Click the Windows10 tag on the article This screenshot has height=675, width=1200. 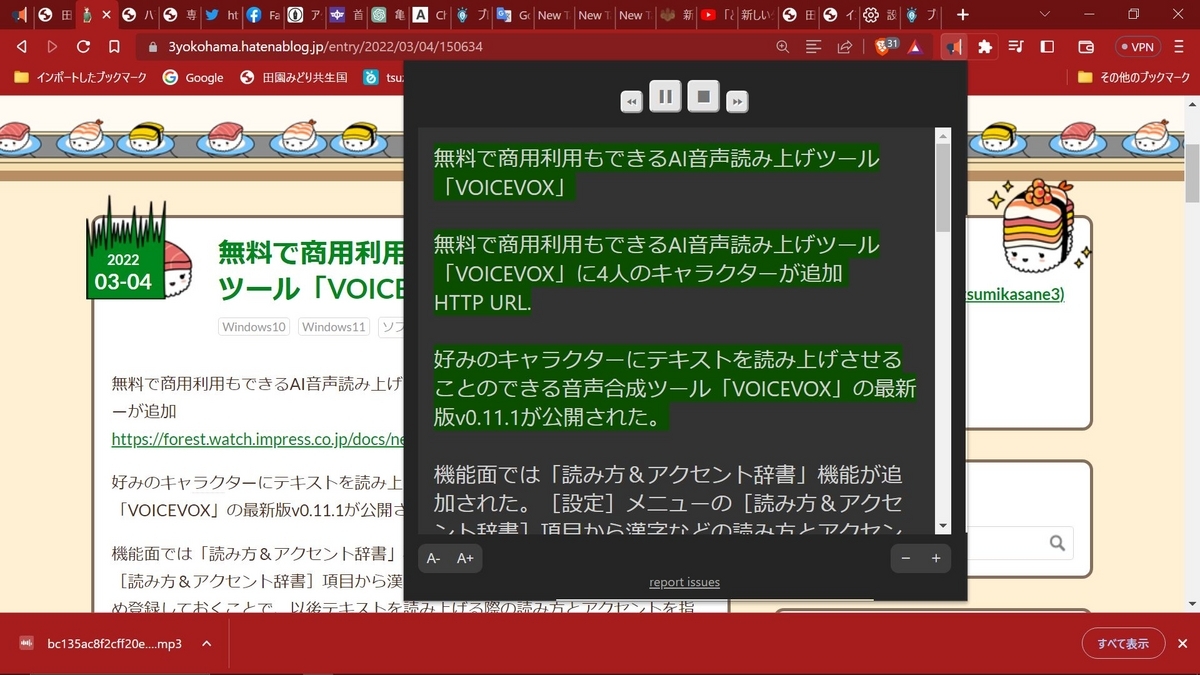[254, 327]
